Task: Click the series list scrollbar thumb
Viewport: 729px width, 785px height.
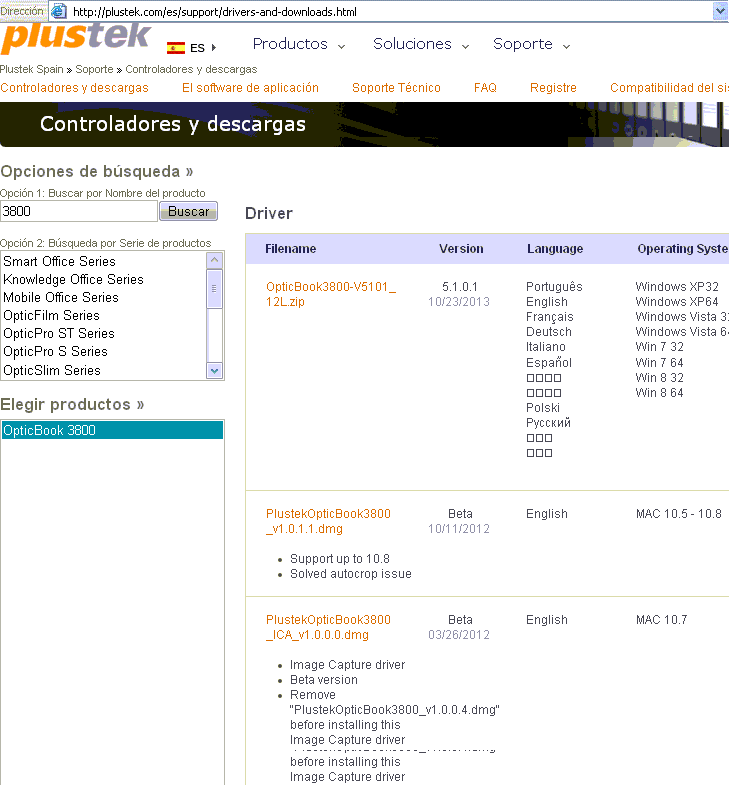Action: [214, 289]
